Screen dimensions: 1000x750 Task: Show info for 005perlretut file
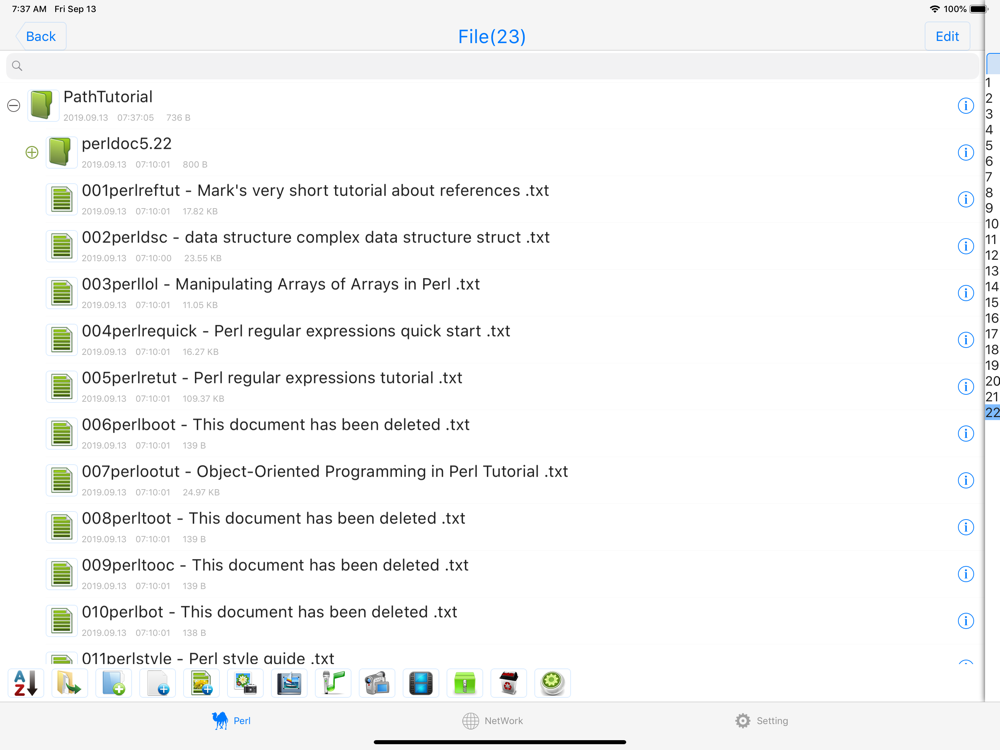(966, 386)
